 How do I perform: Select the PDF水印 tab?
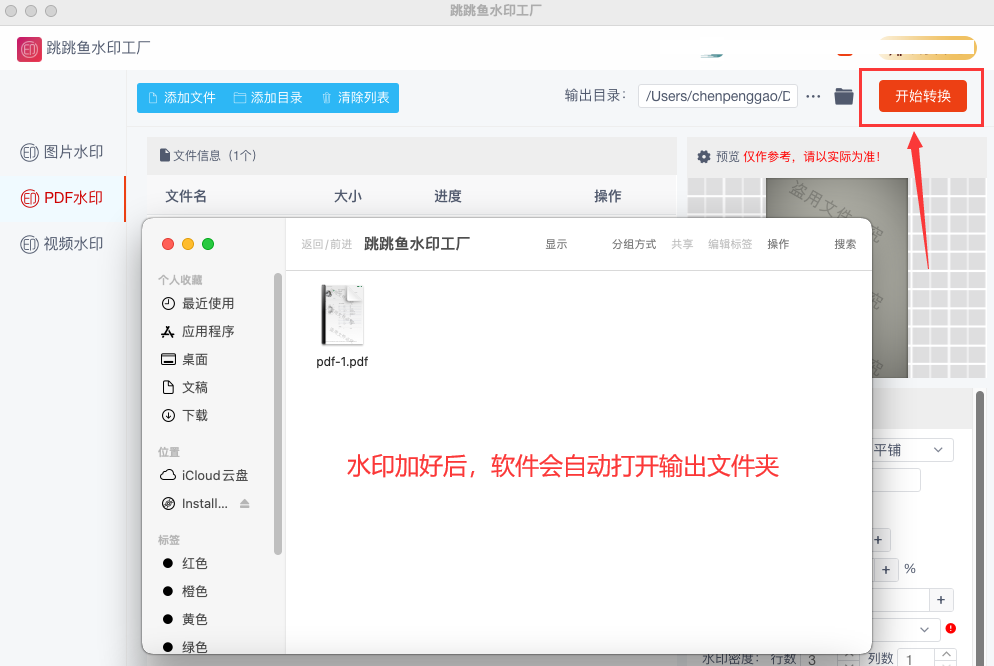[62, 198]
